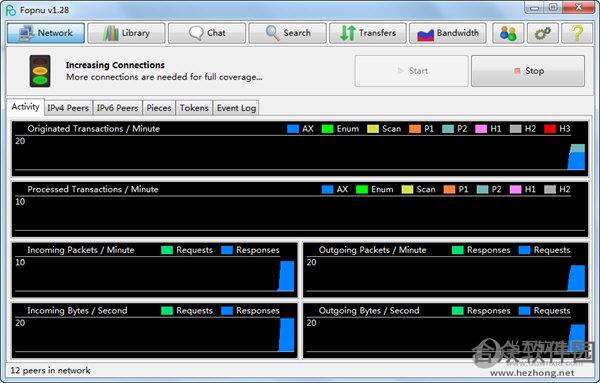Show the Event Log tab
Image resolution: width=600 pixels, height=383 pixels.
[236, 108]
